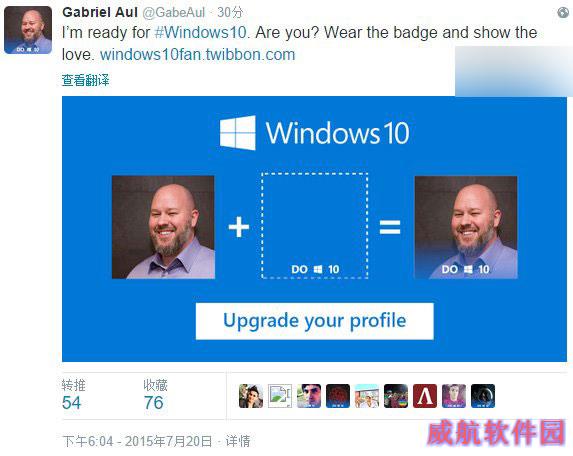Open the #Windows10 hashtag
The width and height of the screenshot is (573, 456).
[x=201, y=32]
